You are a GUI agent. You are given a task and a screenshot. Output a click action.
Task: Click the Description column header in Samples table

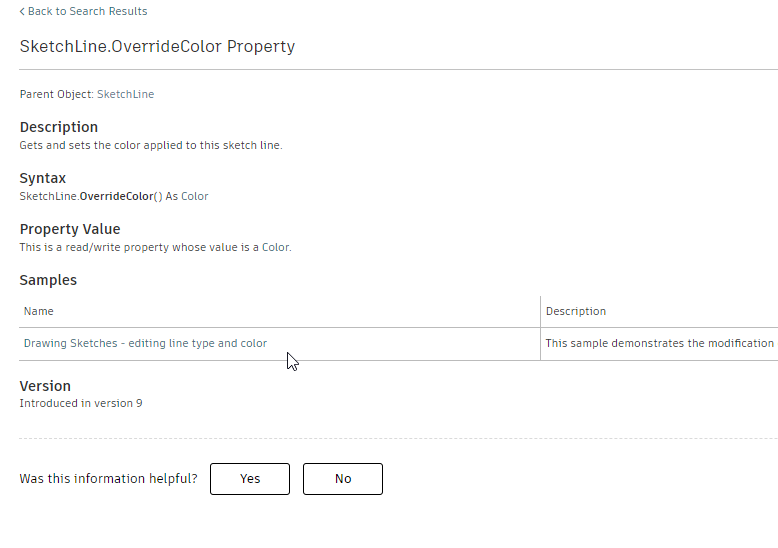click(576, 311)
